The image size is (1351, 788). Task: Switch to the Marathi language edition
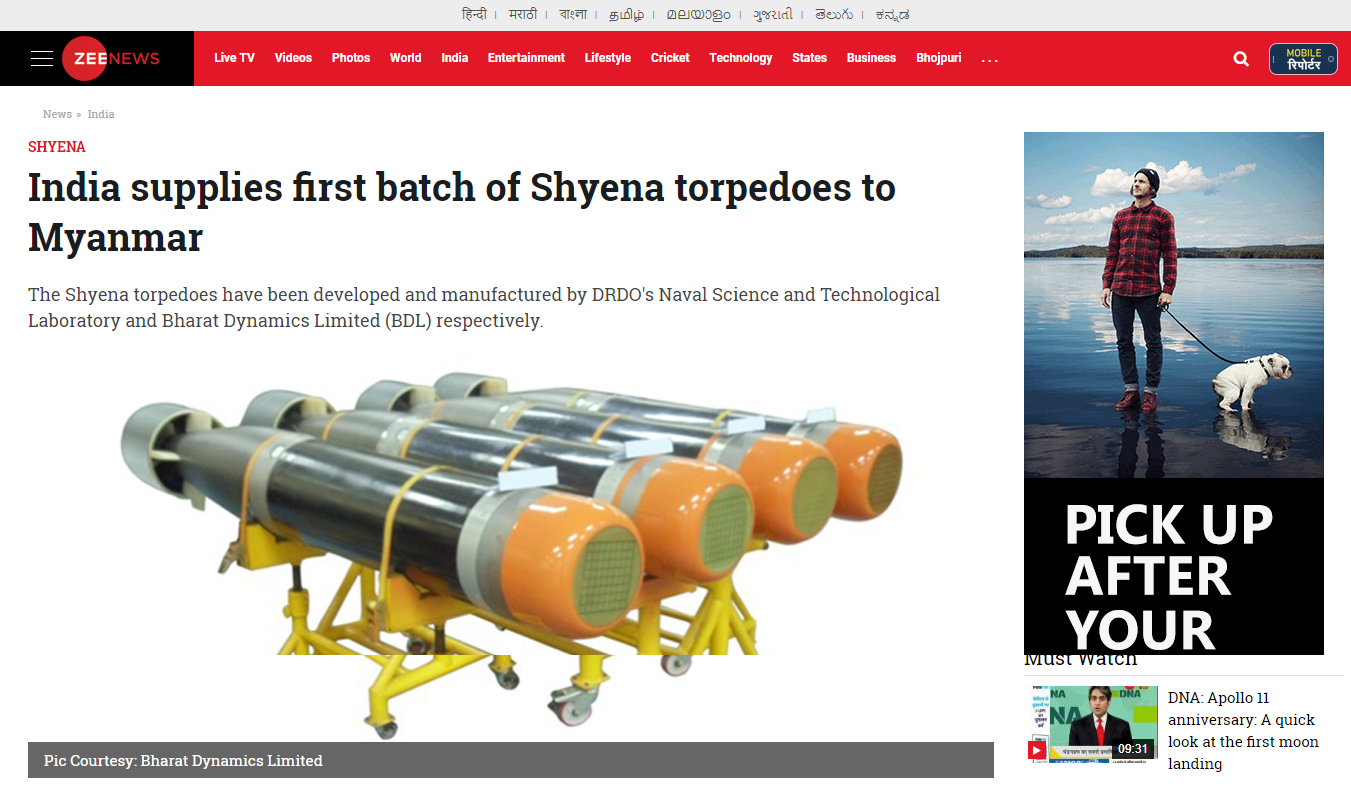point(523,14)
